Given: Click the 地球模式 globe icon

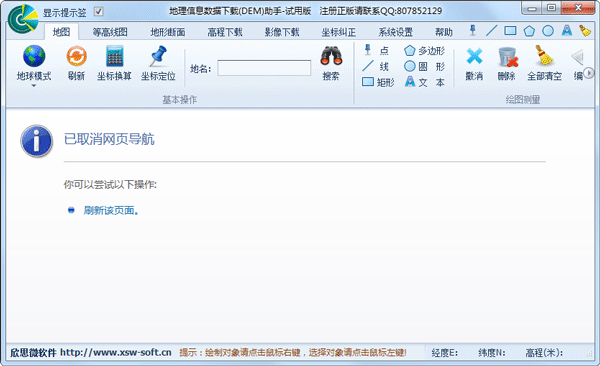Looking at the screenshot, I should tap(34, 56).
